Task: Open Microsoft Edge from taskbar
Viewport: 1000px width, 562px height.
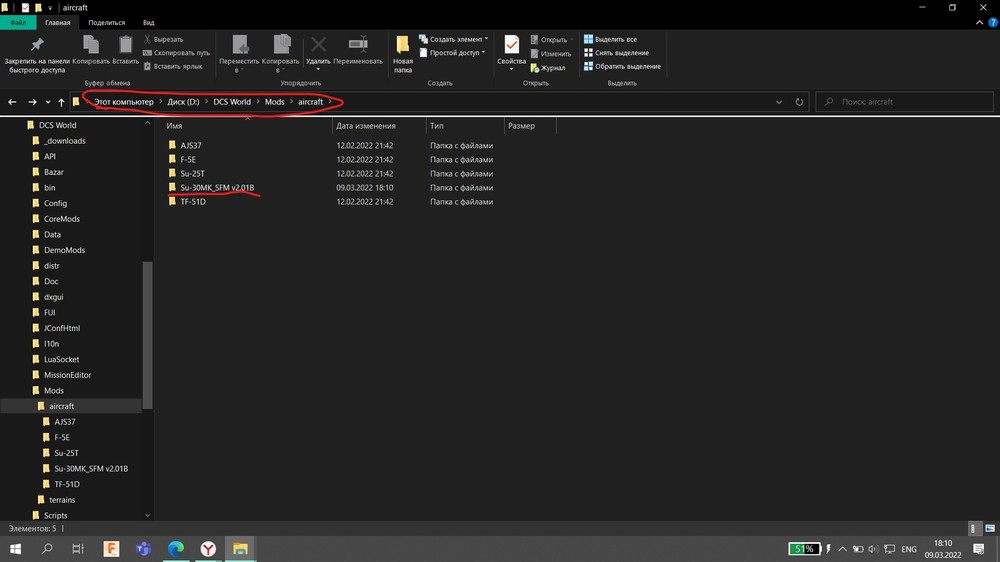Action: click(176, 549)
